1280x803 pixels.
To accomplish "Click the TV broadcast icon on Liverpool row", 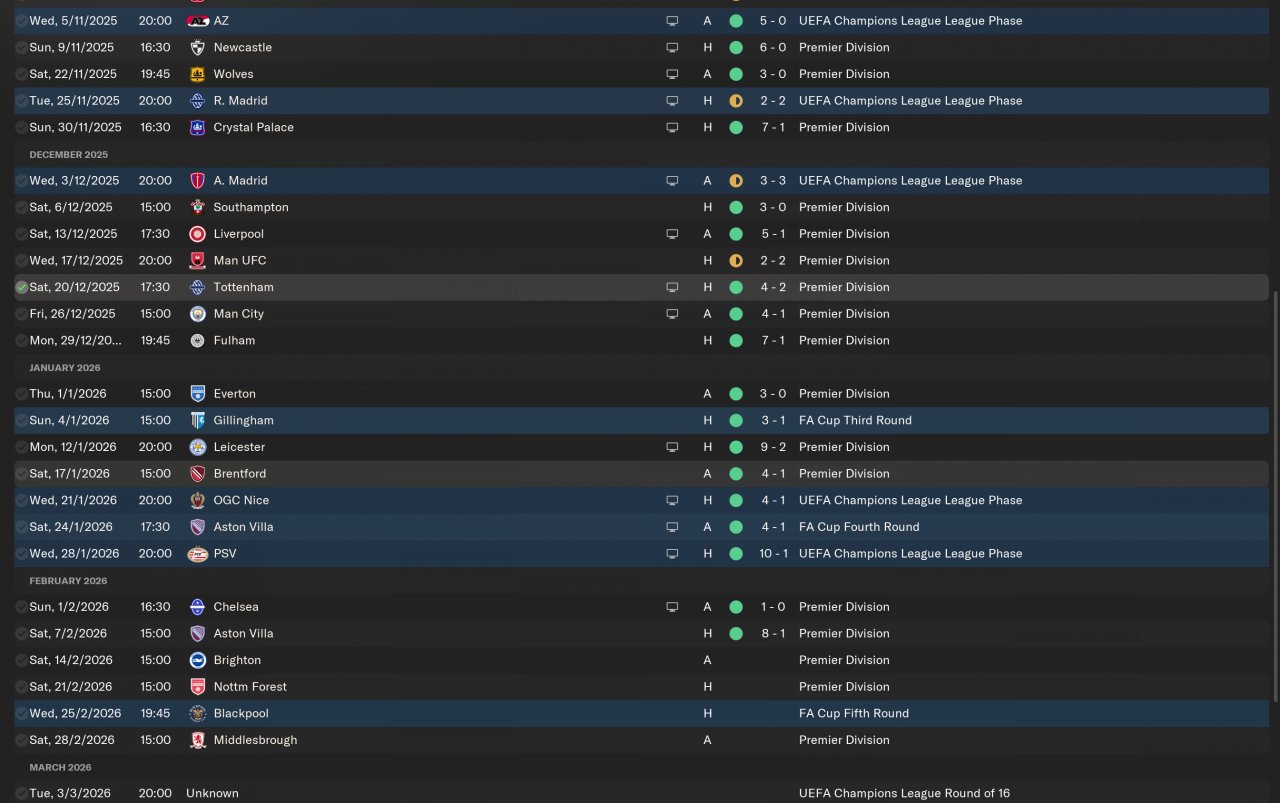I will tap(672, 234).
